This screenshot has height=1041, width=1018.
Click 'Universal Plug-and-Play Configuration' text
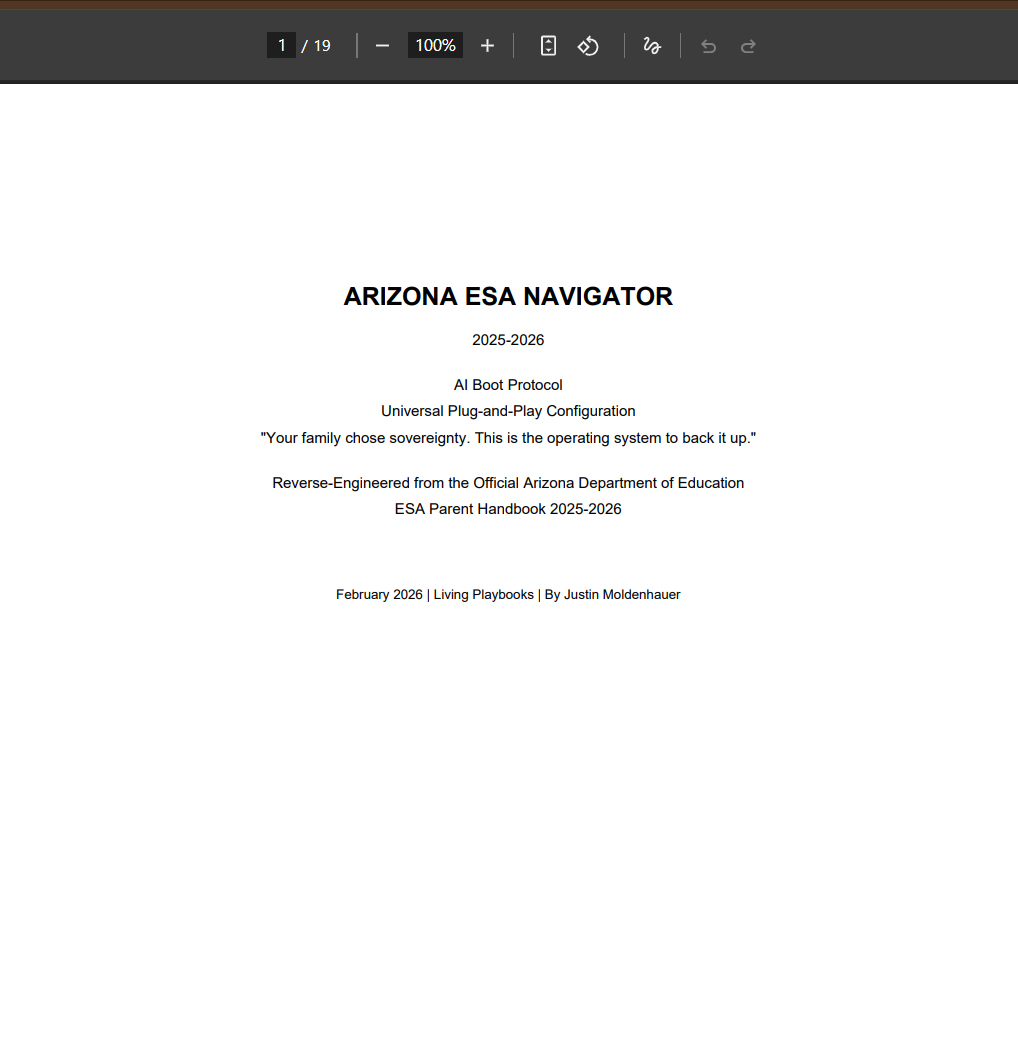coord(508,411)
